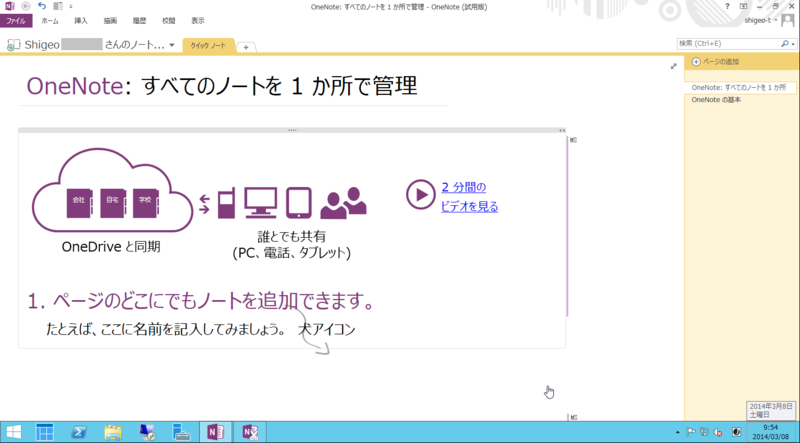
Task: Click the OneNote app icon in title bar
Action: (10, 6)
